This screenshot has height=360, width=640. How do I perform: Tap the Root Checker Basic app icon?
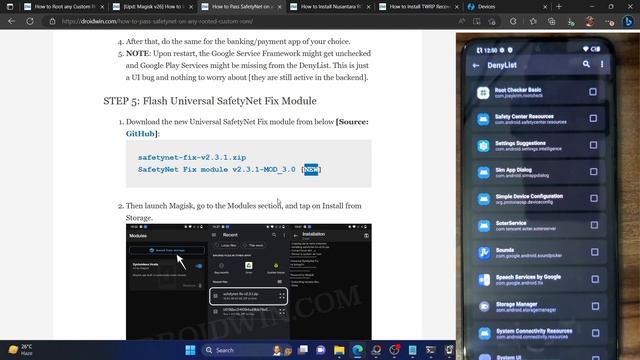point(483,93)
